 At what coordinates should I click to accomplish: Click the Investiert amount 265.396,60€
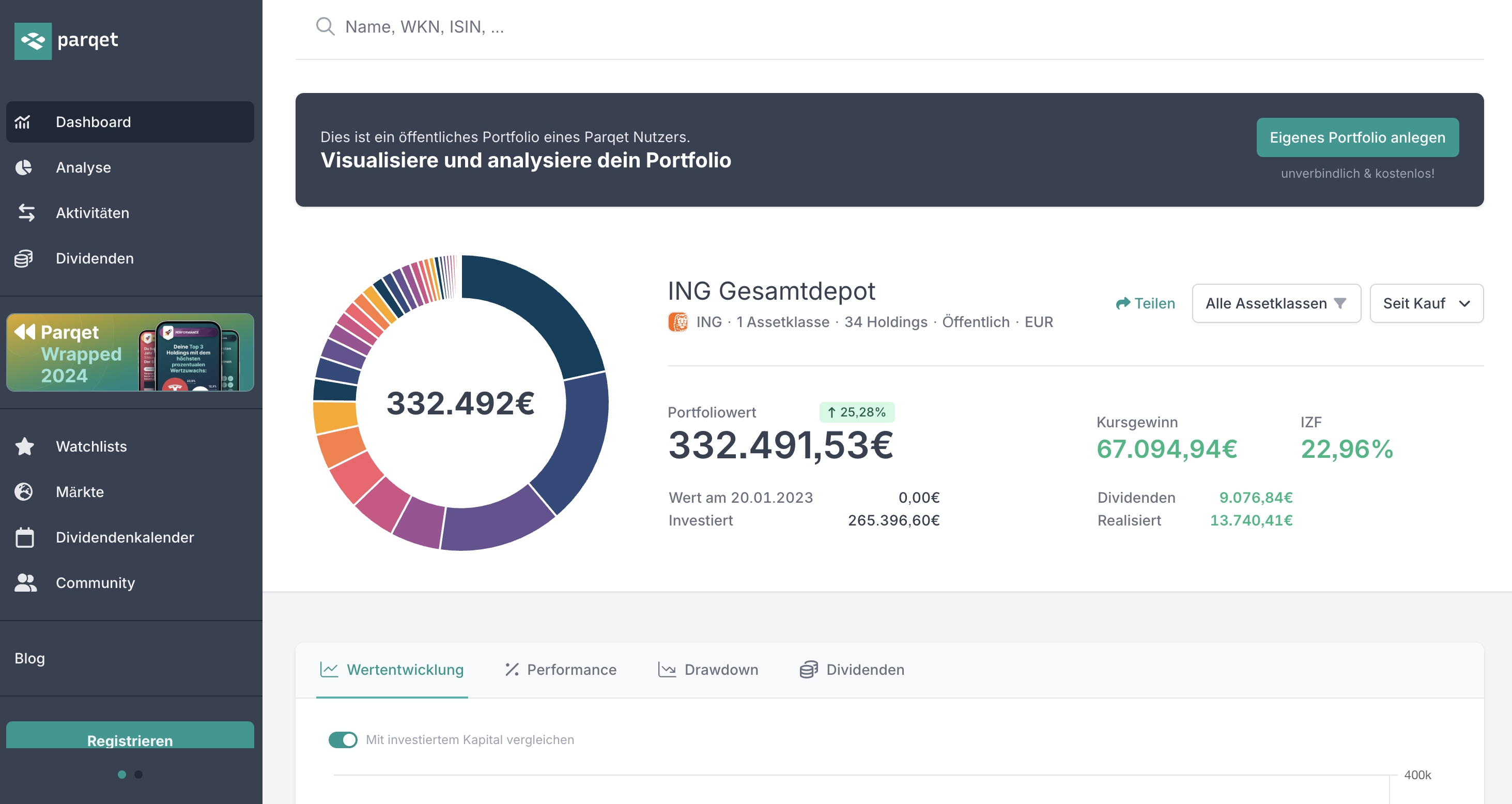click(x=893, y=520)
